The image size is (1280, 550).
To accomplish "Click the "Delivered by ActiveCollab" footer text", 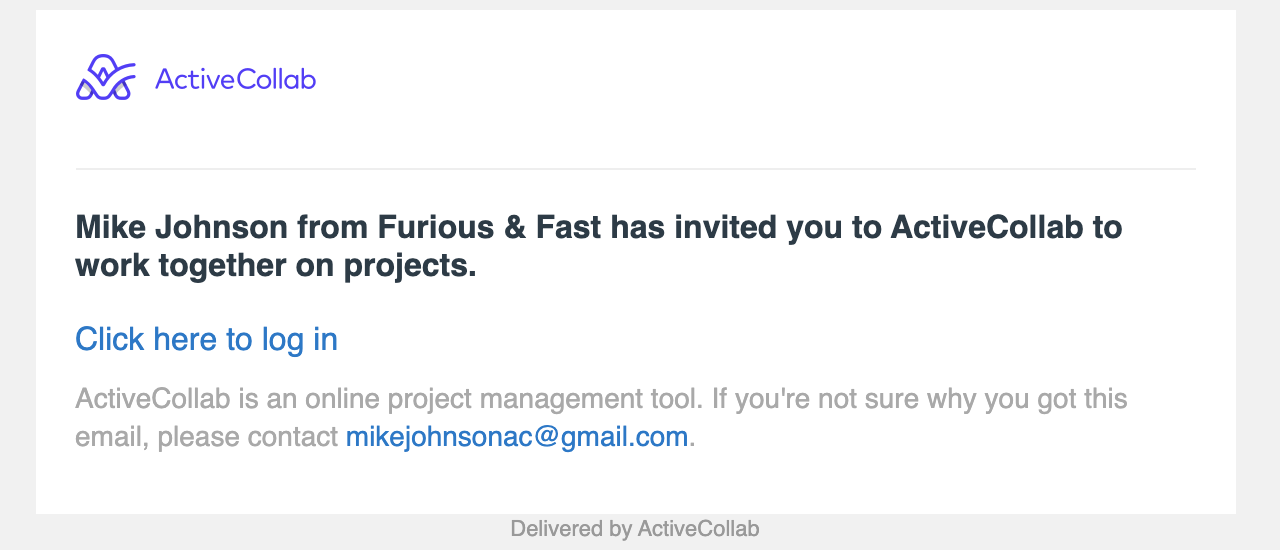I will (x=635, y=529).
